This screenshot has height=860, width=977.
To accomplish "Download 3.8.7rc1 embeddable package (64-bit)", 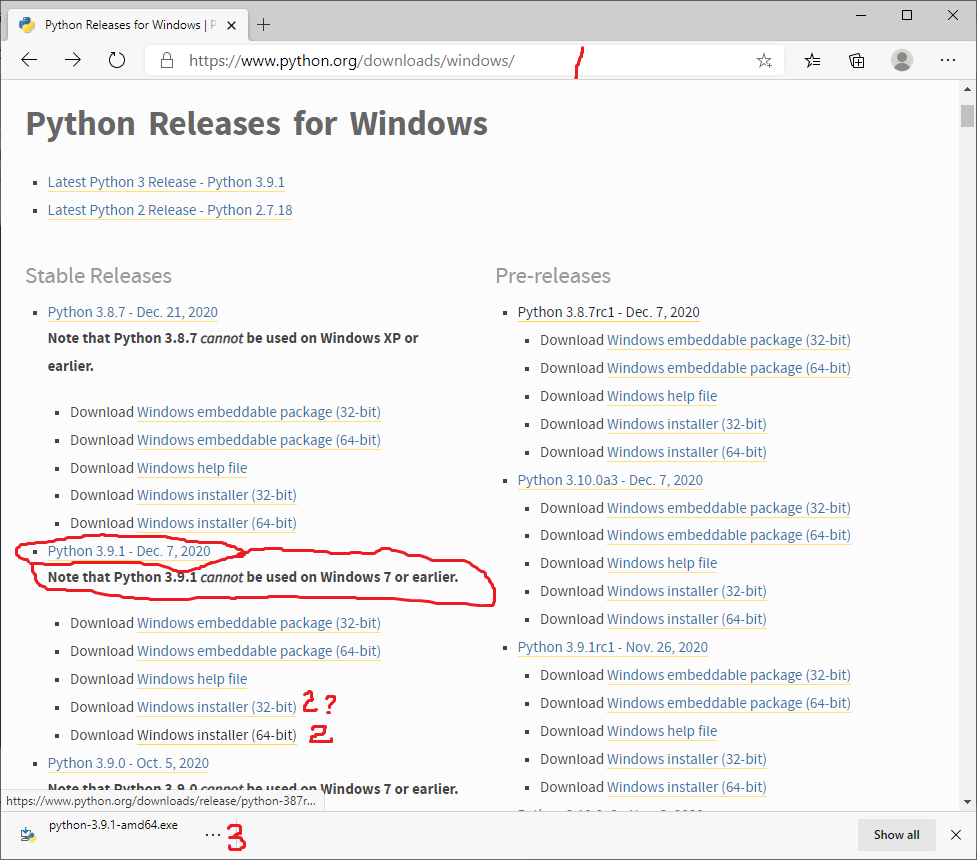I will (729, 368).
